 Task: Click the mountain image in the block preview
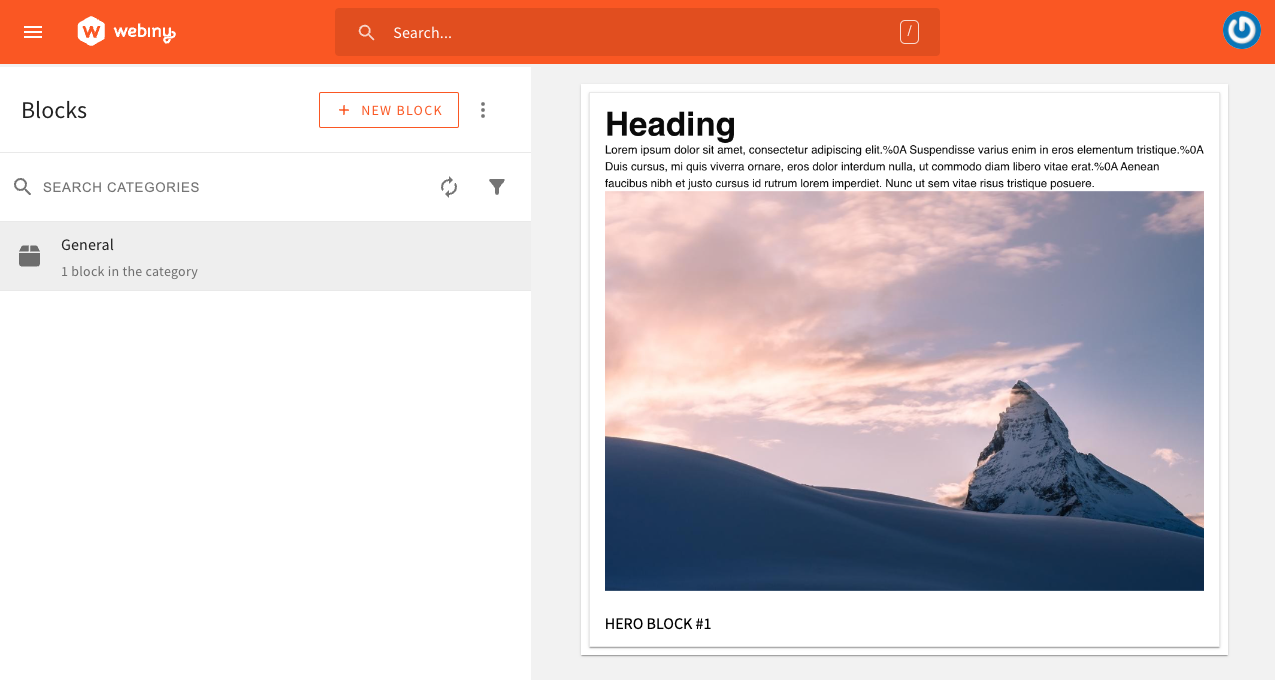(x=904, y=390)
